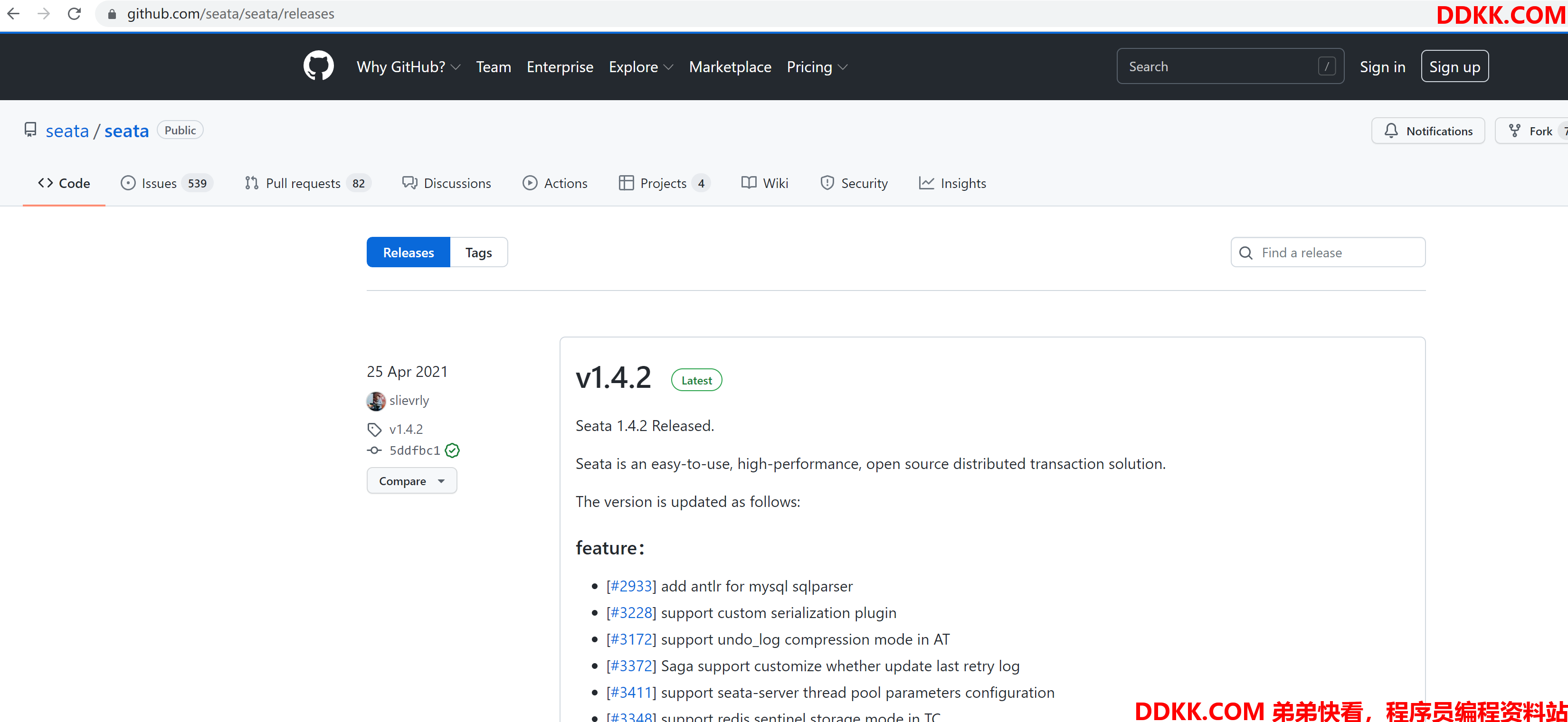This screenshot has height=722, width=1568.
Task: Click the 25 Apr 2021 date
Action: [x=407, y=372]
